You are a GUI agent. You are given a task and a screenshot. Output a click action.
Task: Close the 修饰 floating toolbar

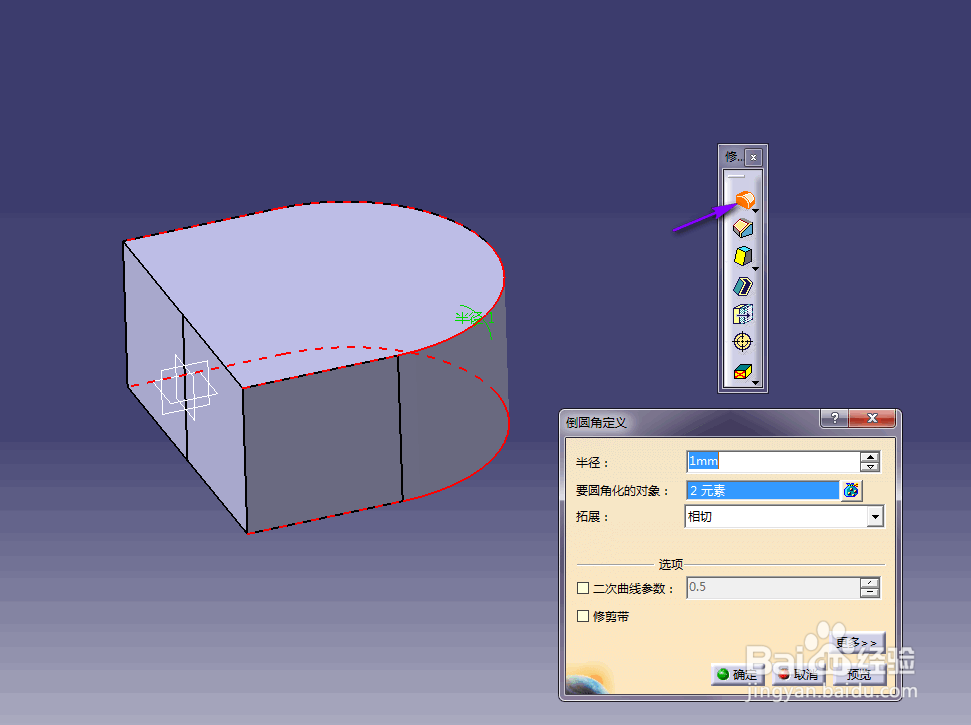(753, 157)
